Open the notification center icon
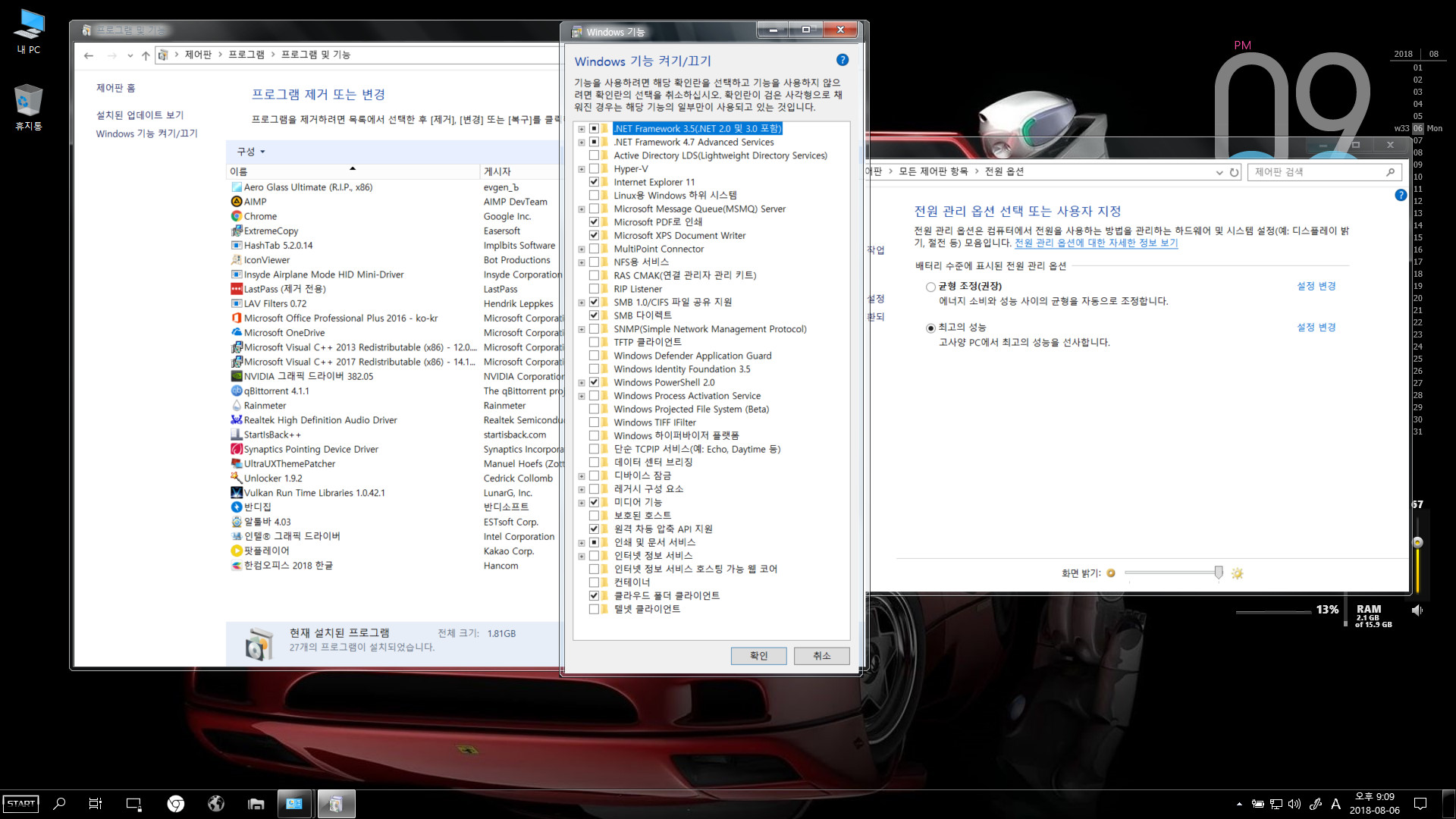Image resolution: width=1456 pixels, height=819 pixels. 1420,804
